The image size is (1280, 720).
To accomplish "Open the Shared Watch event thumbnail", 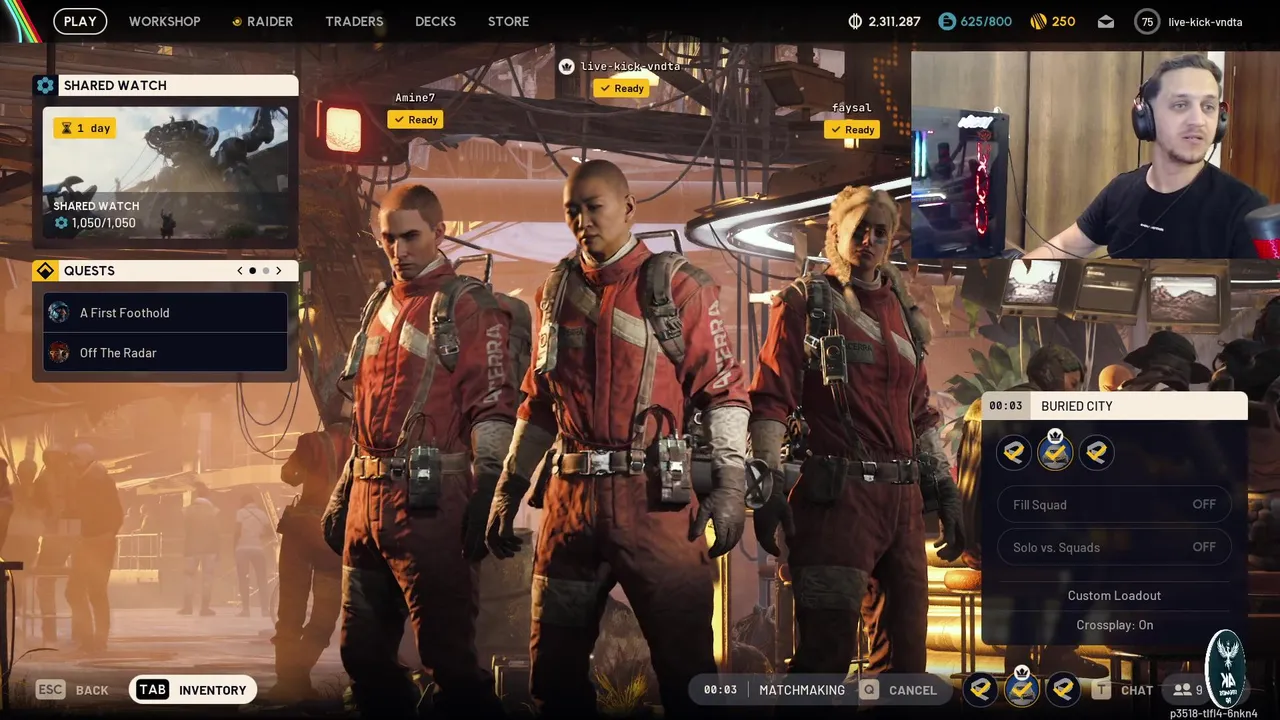I will click(x=165, y=173).
